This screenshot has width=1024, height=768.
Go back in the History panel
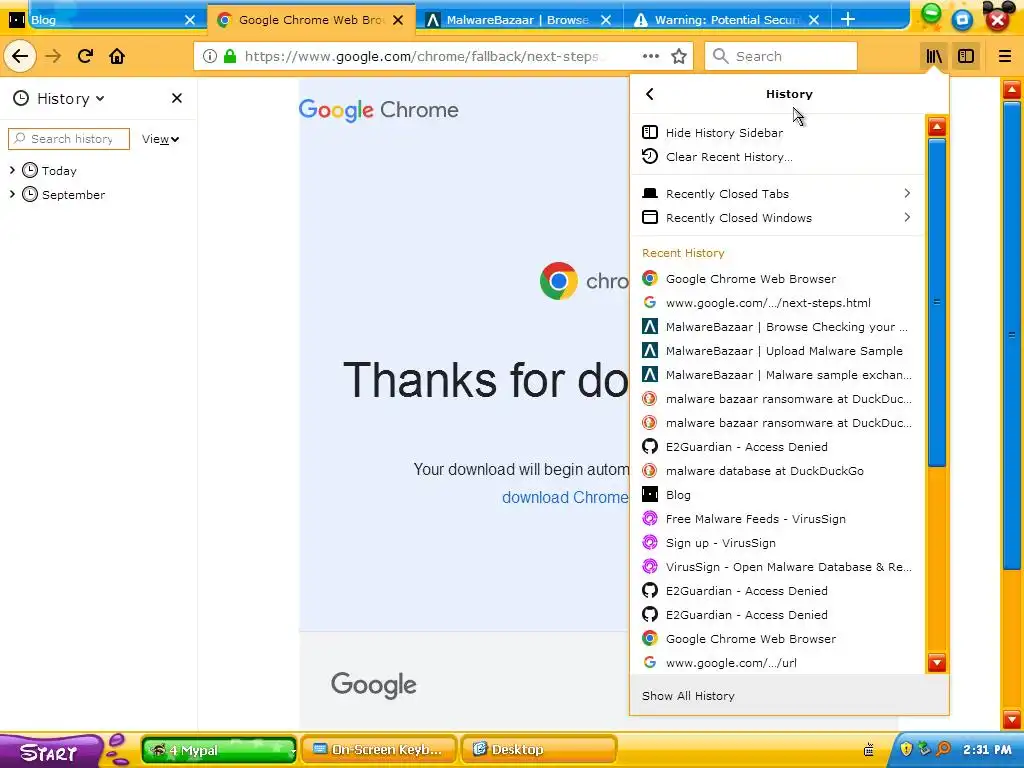pyautogui.click(x=650, y=94)
